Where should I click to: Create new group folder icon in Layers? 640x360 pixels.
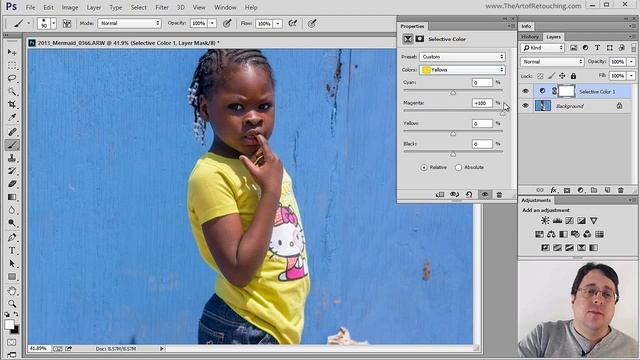[594, 190]
